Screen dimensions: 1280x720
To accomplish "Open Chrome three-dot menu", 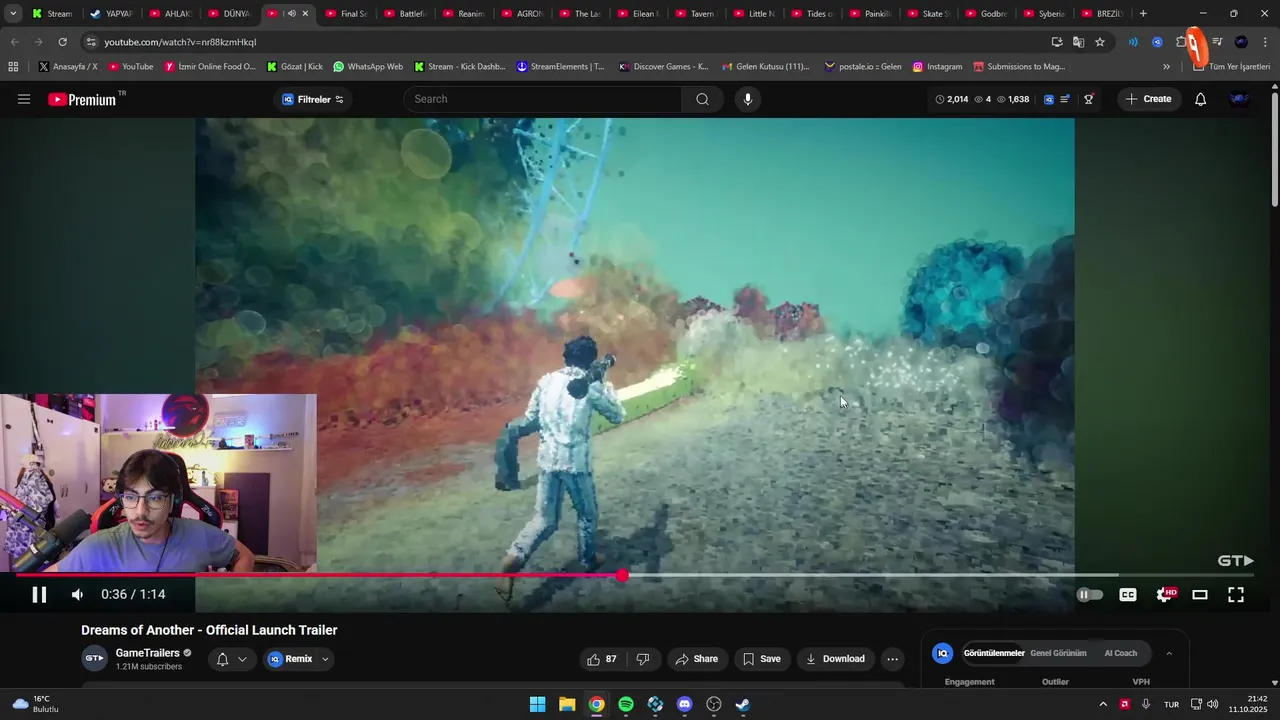I will pos(1266,42).
